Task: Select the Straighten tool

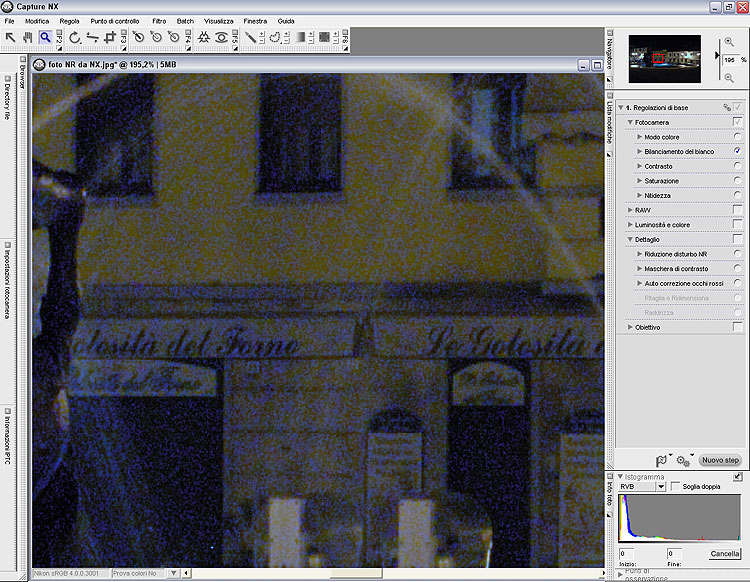Action: [x=92, y=37]
